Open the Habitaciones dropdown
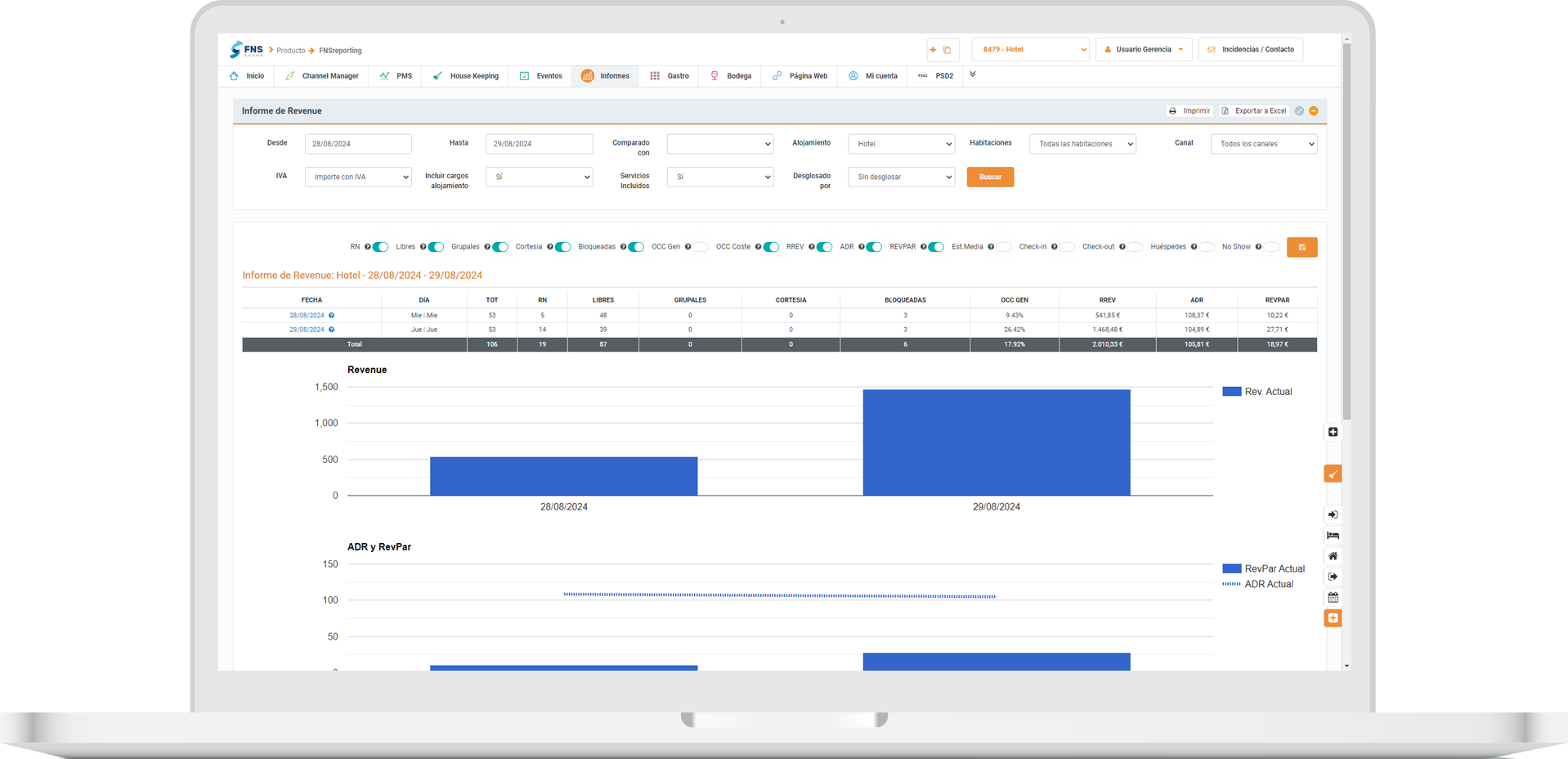This screenshot has width=1568, height=759. 1082,144
